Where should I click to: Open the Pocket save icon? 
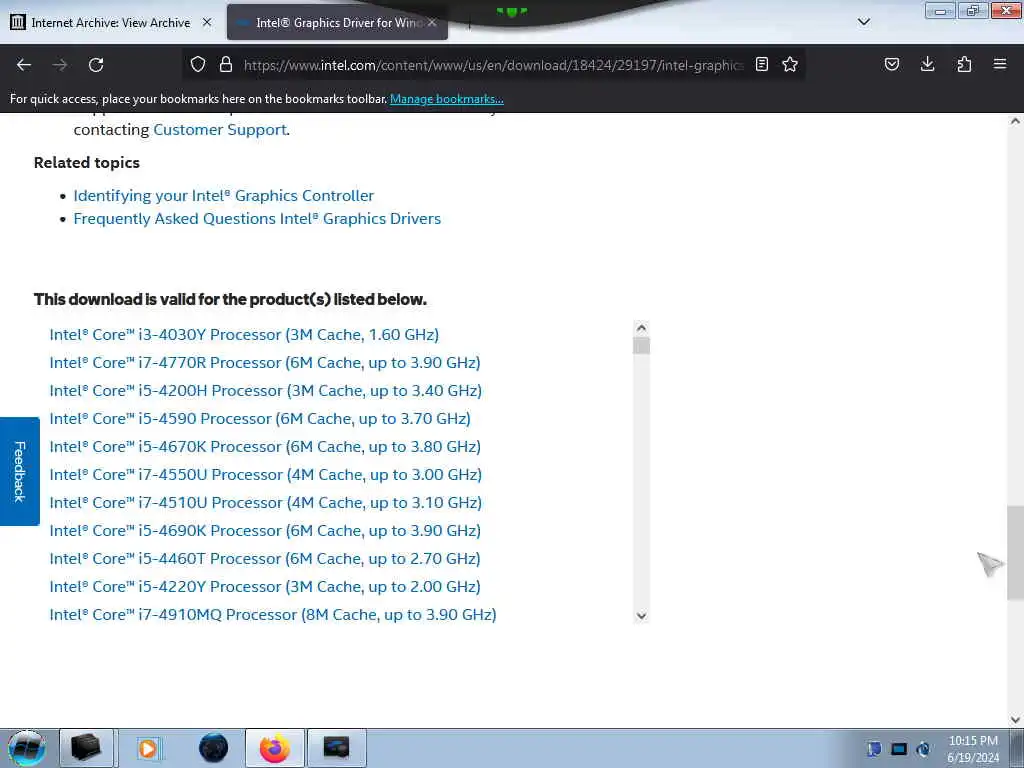892,65
